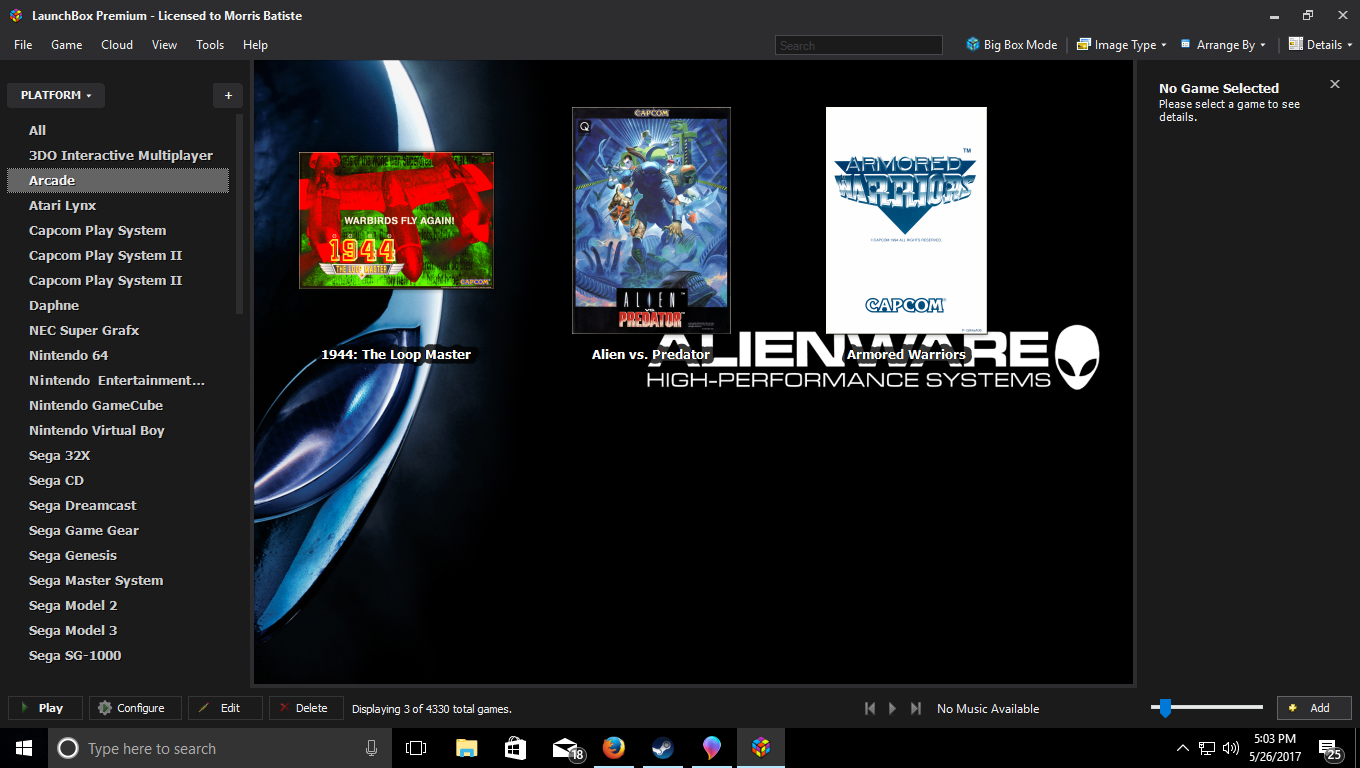
Task: Click the Edit button
Action: pyautogui.click(x=225, y=708)
